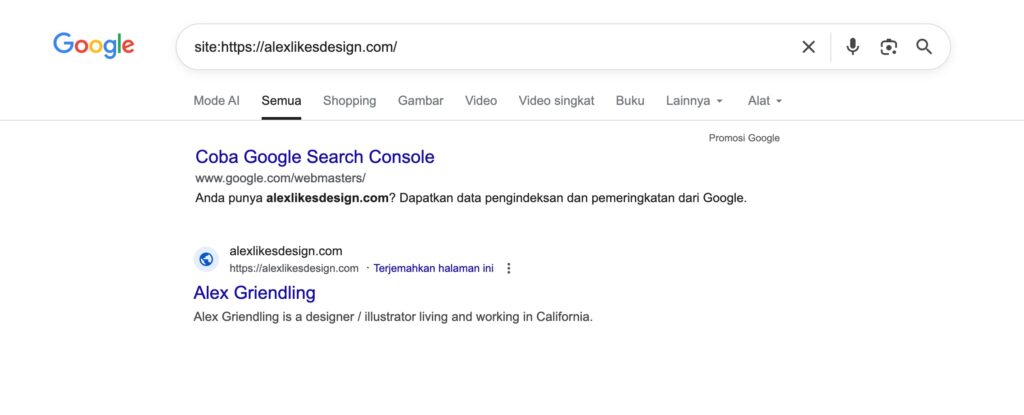This screenshot has width=1024, height=415.
Task: Click the https://alexlikesdesign.com result URL
Action: click(294, 268)
